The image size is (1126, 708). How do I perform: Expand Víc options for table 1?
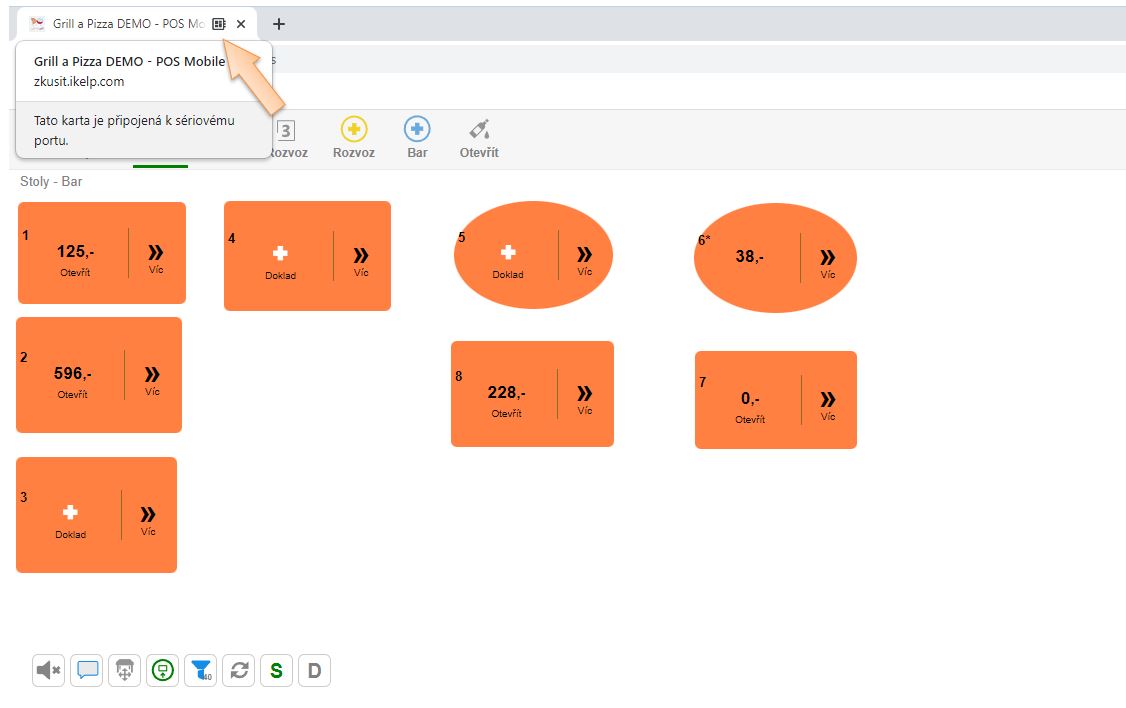pos(156,256)
